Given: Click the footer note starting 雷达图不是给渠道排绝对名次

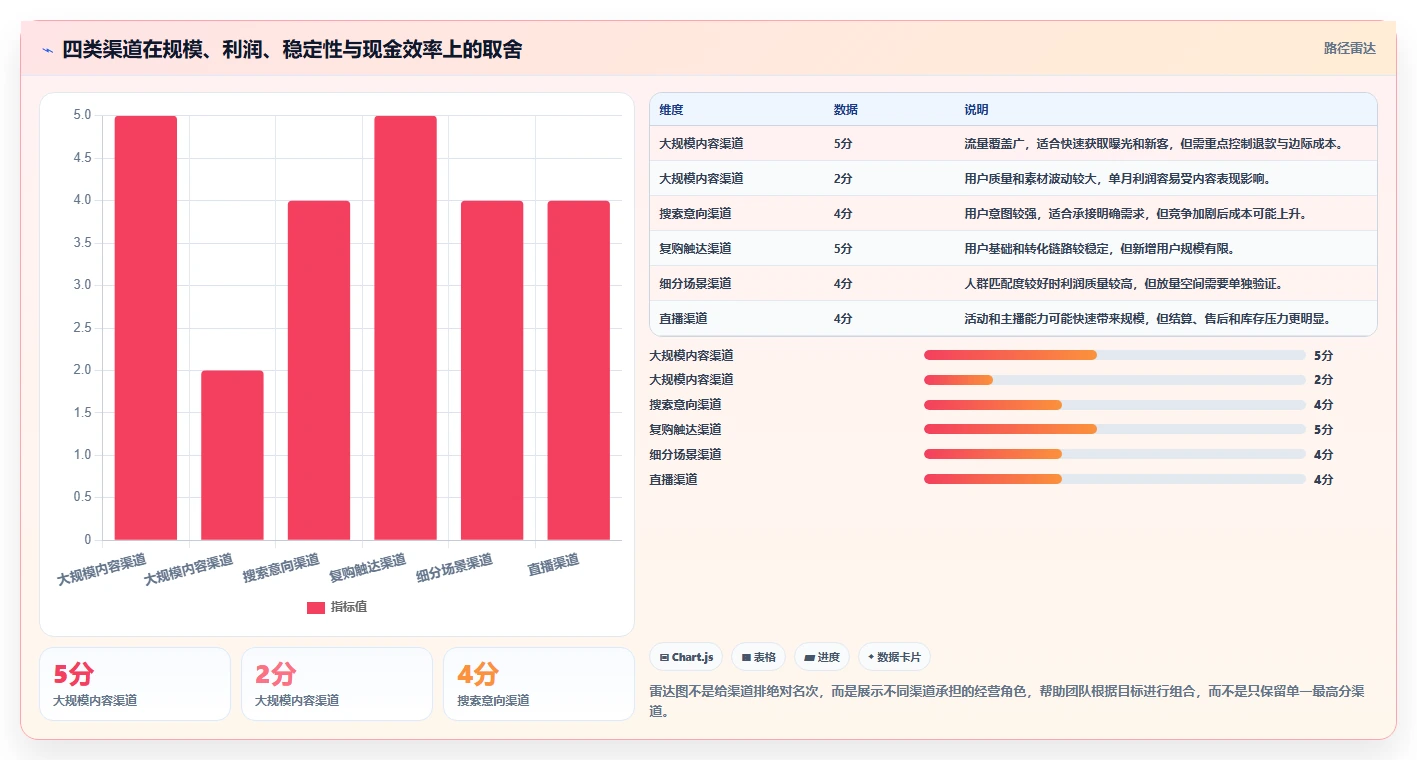Looking at the screenshot, I should click(x=1007, y=701).
